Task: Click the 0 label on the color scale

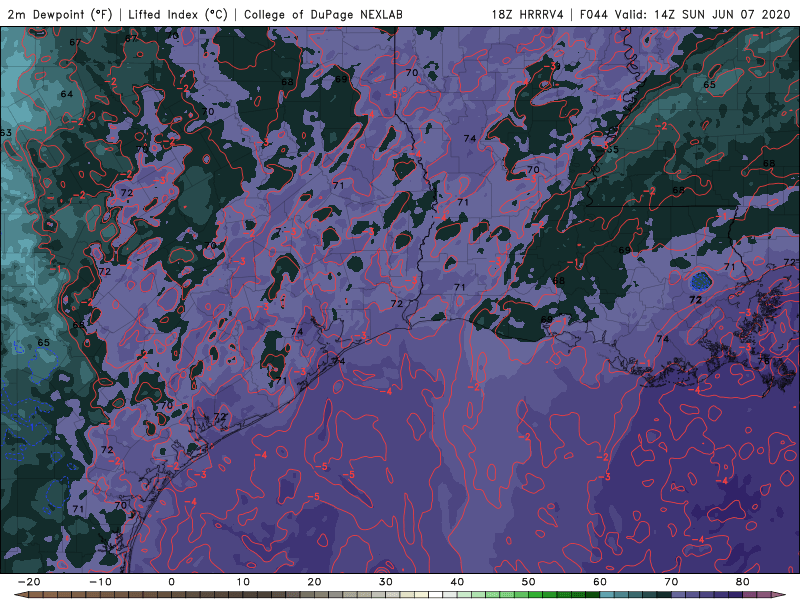Action: (x=171, y=582)
